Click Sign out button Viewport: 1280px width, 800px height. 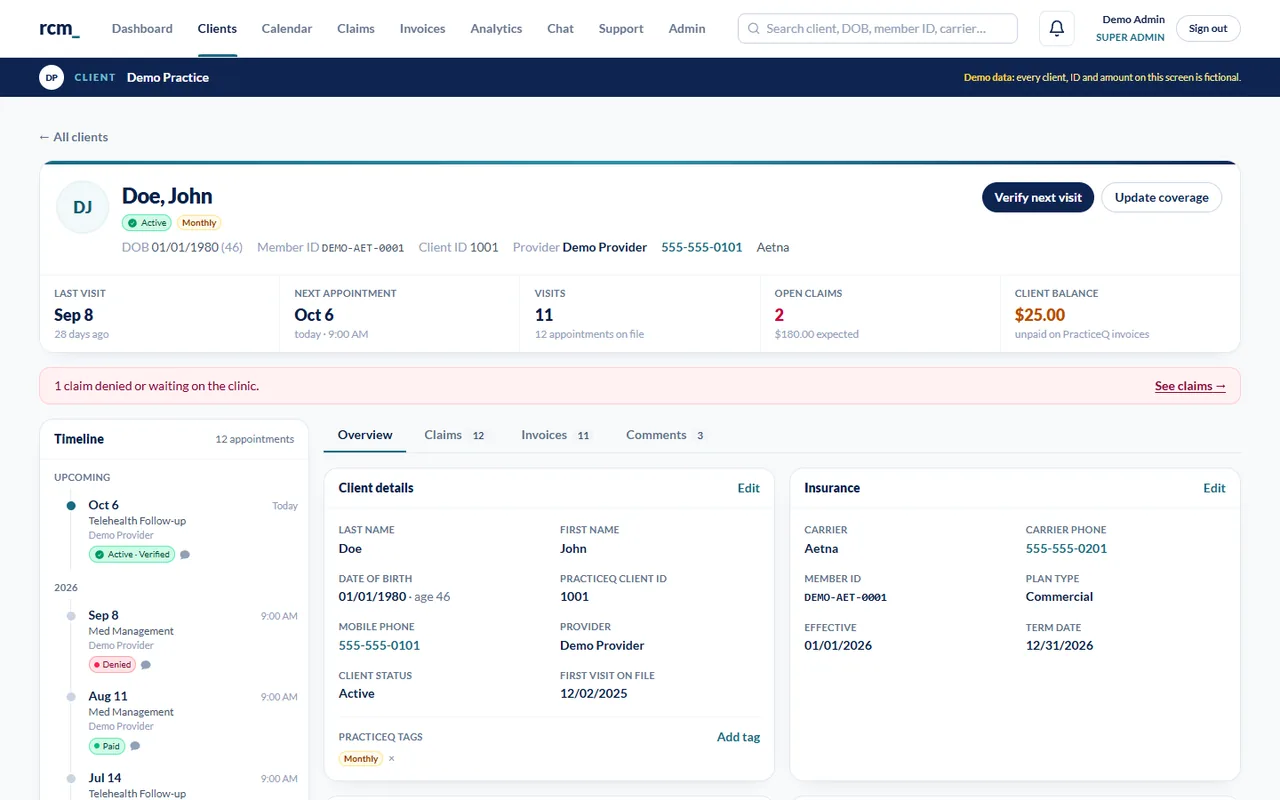click(x=1208, y=28)
